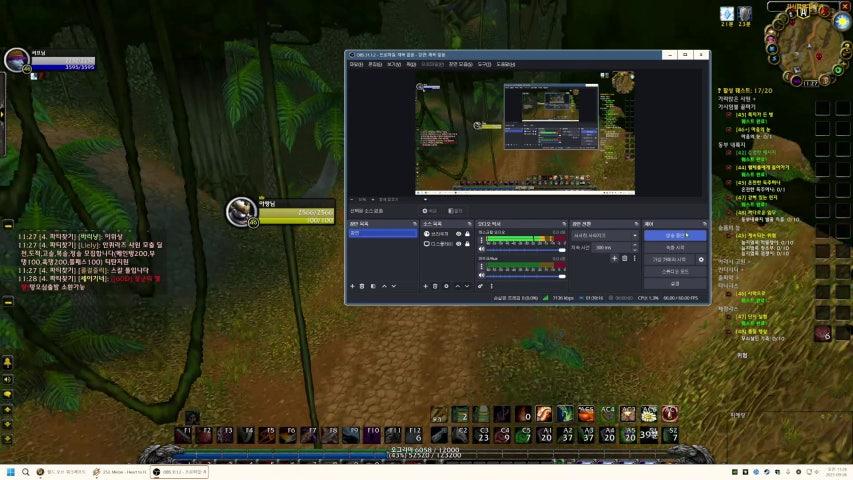Click the F1 action bar slot
Image resolution: width=853 pixels, height=480 pixels.
click(183, 434)
